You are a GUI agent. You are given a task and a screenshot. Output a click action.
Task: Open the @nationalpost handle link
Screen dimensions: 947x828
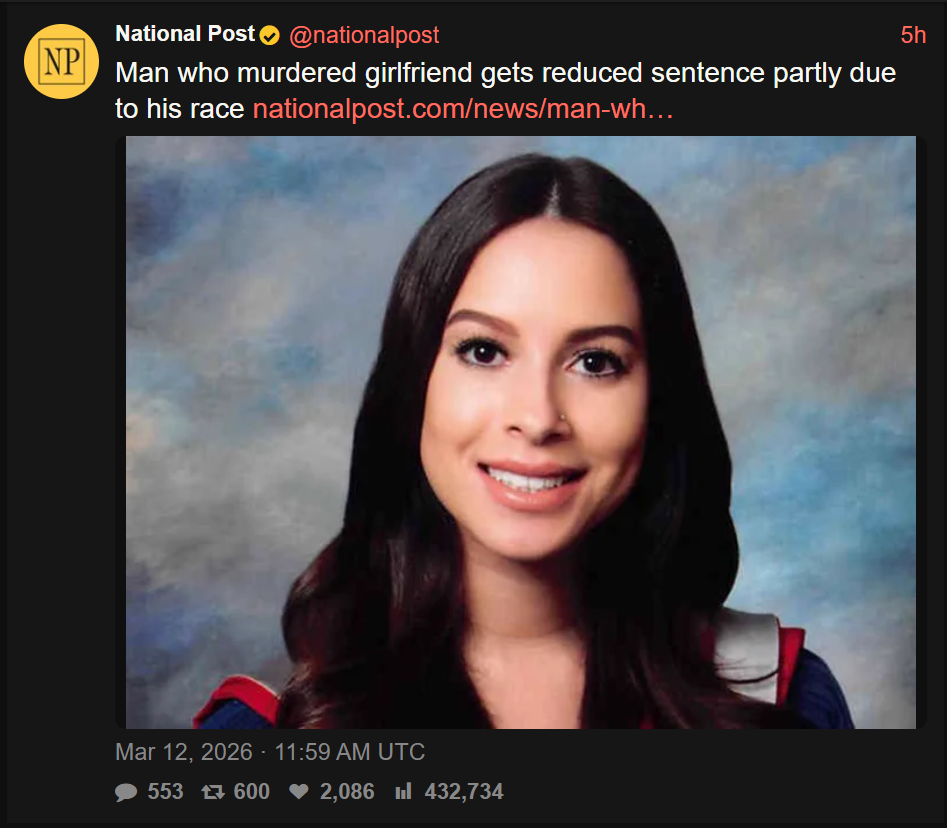[364, 35]
